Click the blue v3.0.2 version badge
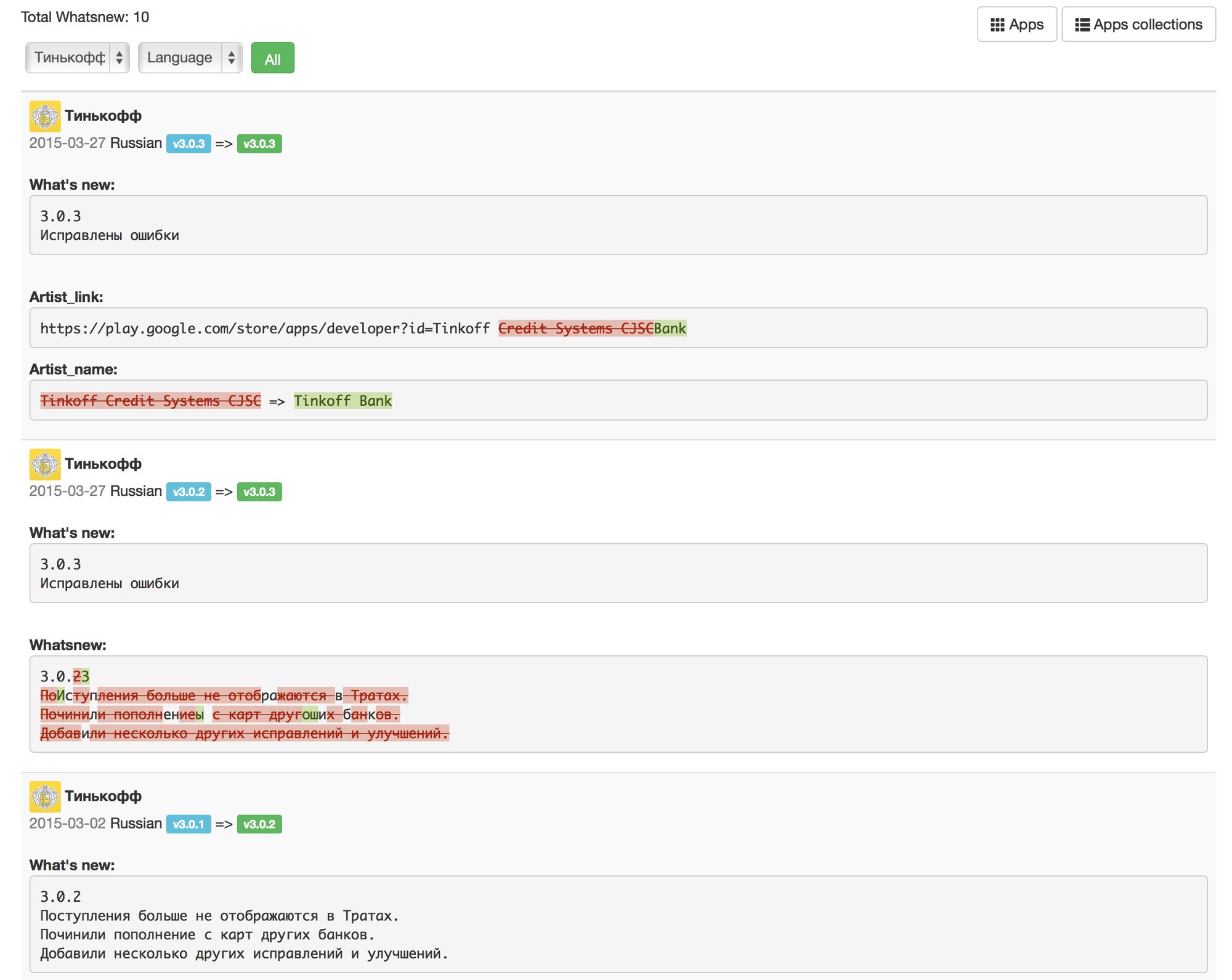Viewport: 1232px width, 980px height. (x=188, y=492)
